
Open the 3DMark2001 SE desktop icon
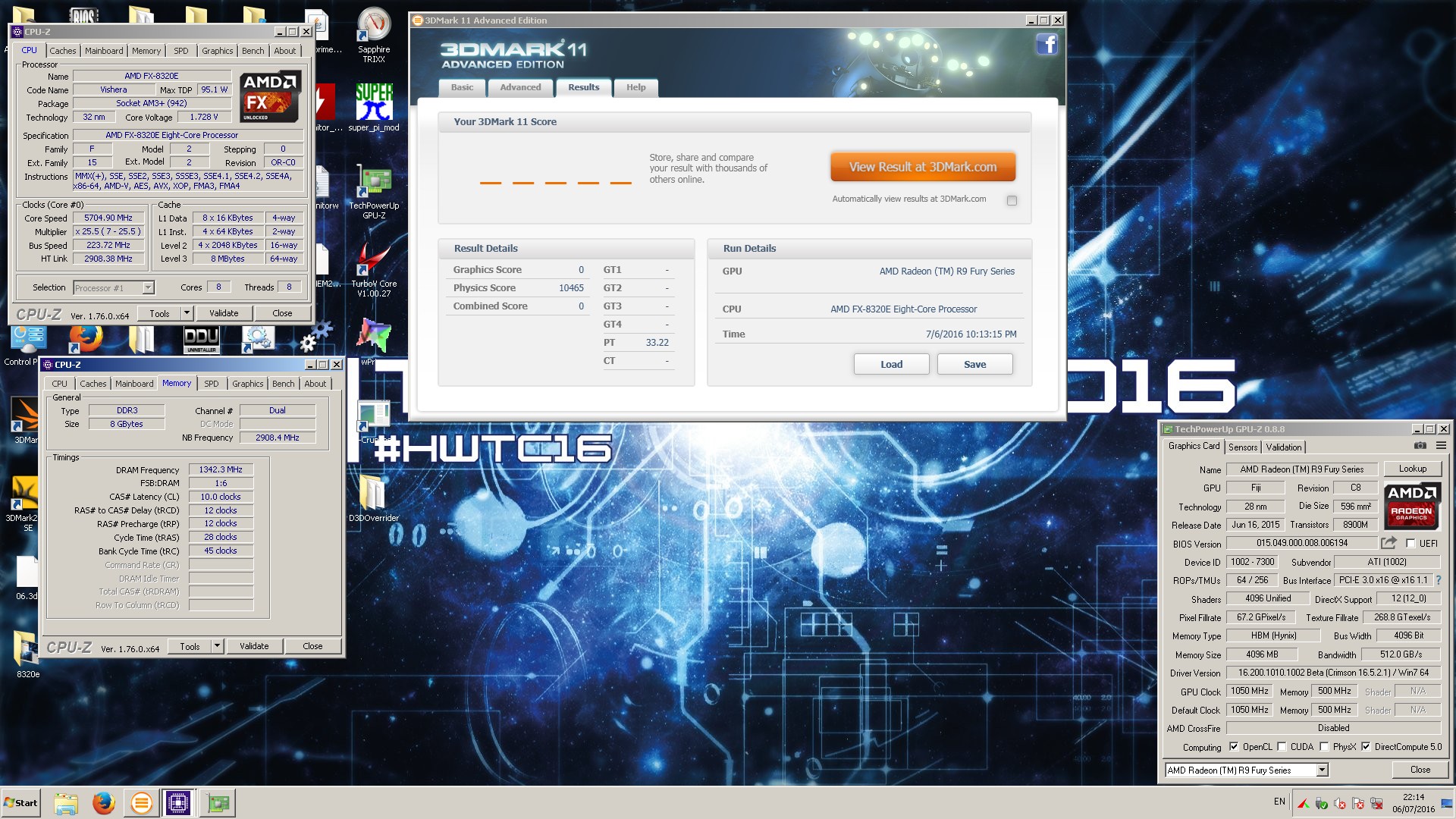pos(23,504)
